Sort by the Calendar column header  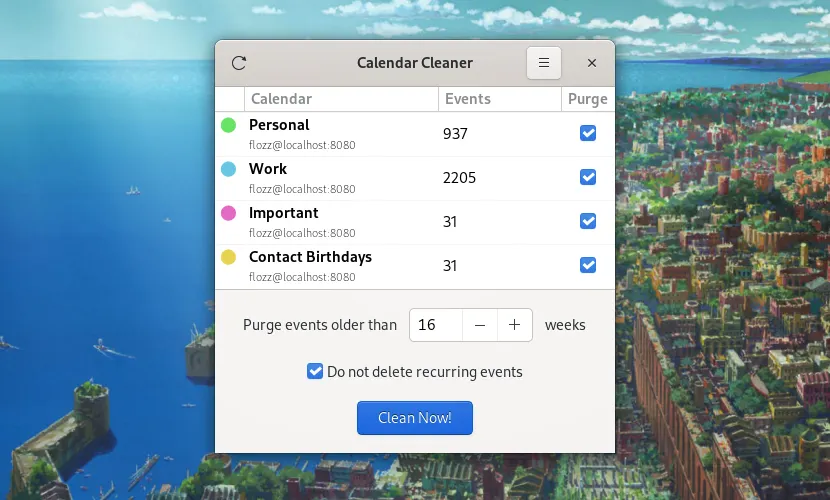click(341, 99)
